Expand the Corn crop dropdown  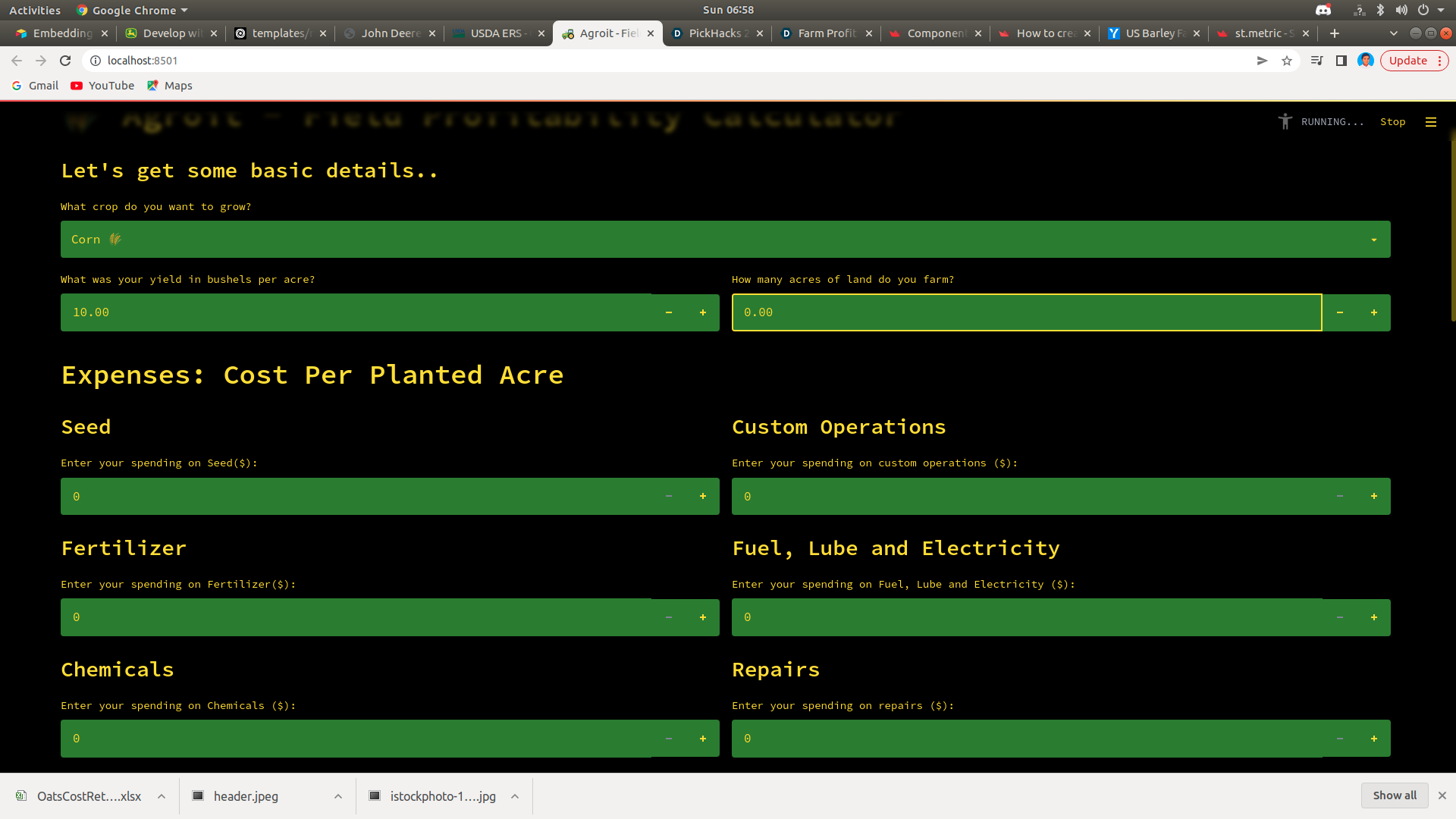(x=725, y=240)
